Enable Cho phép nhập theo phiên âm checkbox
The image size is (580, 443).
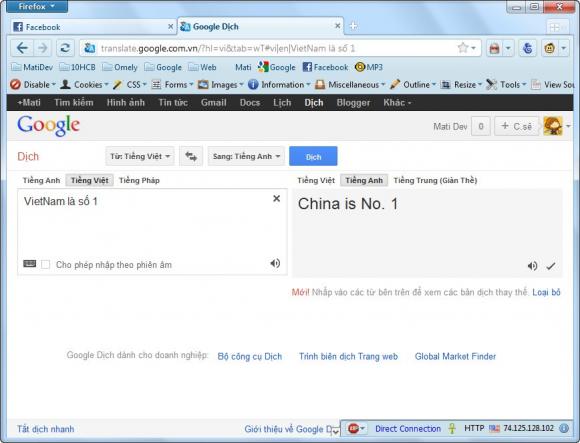click(x=45, y=264)
